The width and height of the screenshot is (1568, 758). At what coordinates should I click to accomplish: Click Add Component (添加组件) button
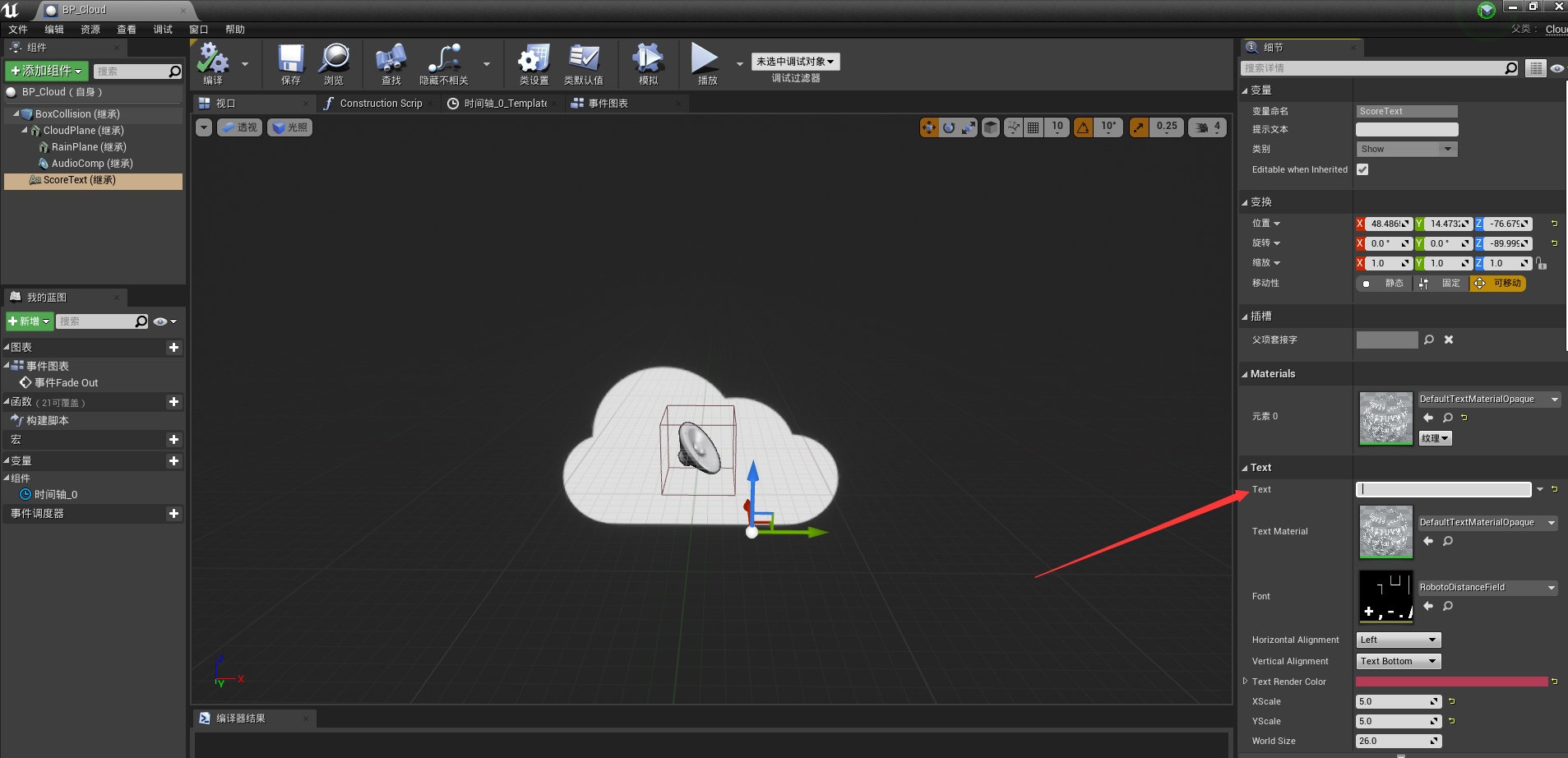tap(46, 72)
